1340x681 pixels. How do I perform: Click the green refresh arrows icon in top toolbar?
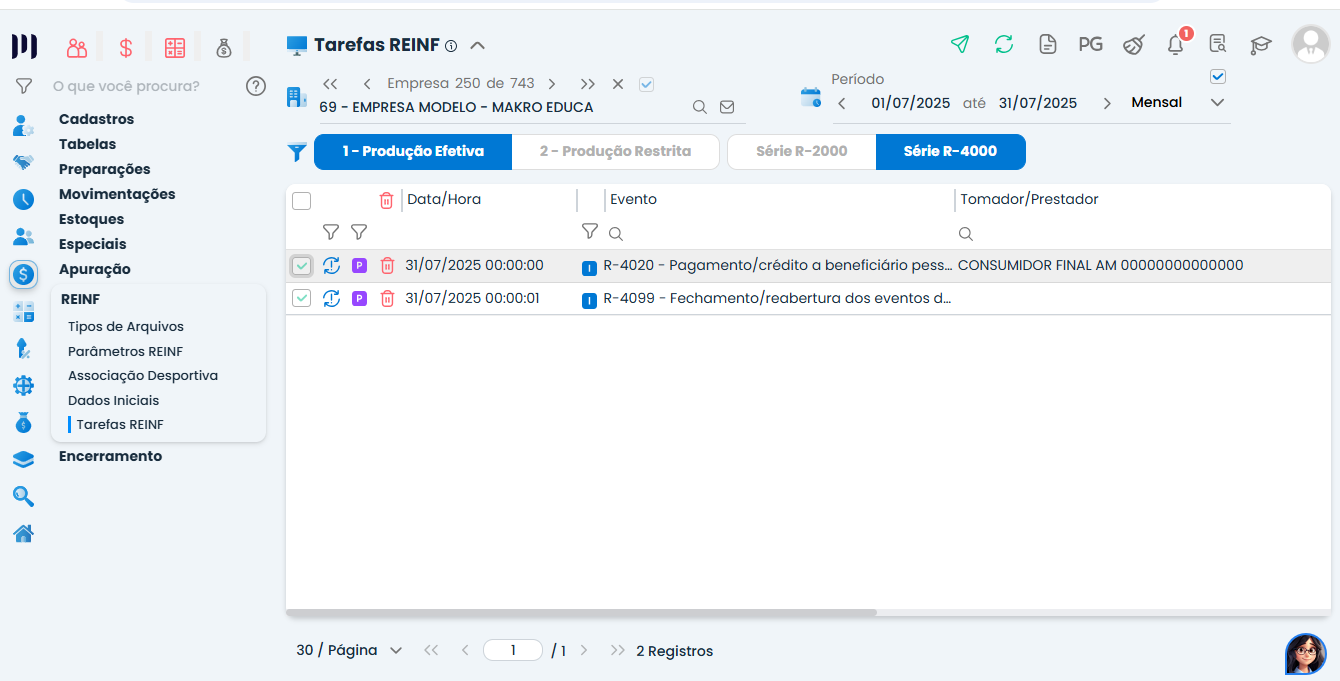pos(1004,44)
